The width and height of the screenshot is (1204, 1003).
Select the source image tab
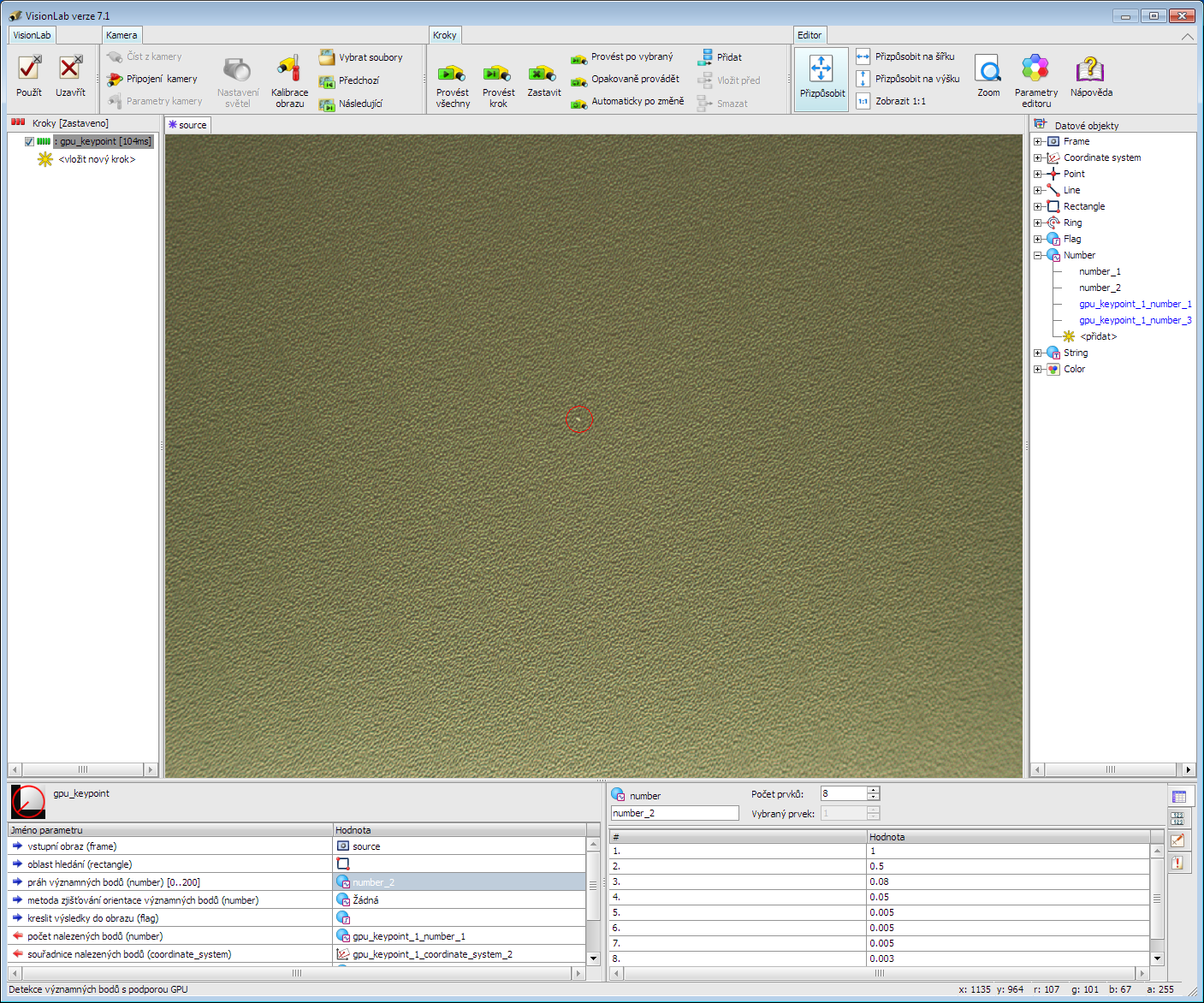tap(187, 125)
